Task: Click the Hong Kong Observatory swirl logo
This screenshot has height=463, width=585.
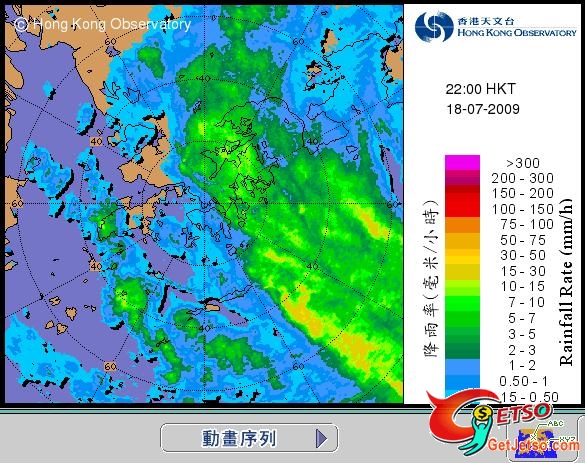Action: (x=433, y=26)
